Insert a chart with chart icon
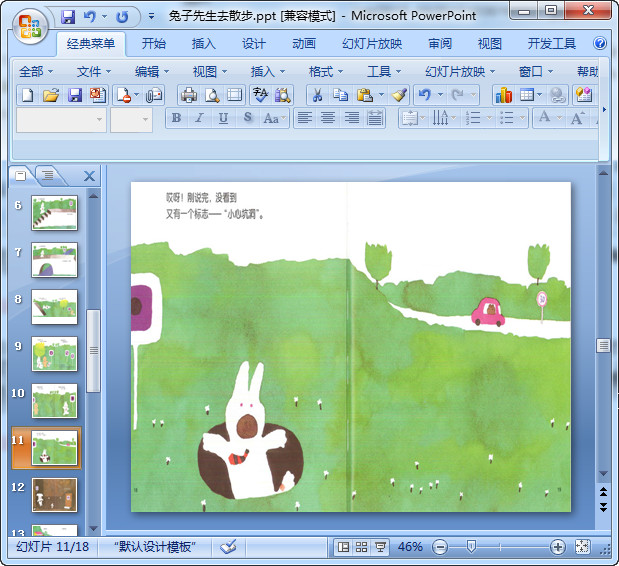 [504, 95]
